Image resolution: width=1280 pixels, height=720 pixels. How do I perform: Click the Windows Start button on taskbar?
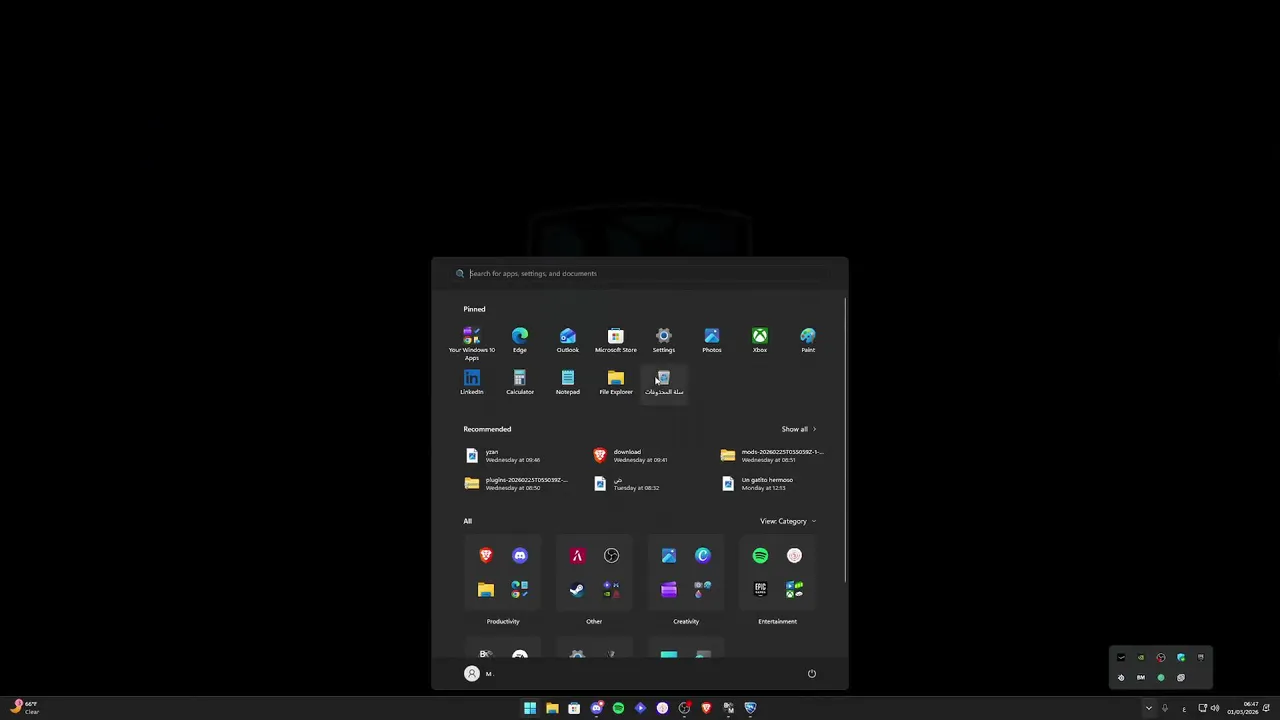coord(530,708)
